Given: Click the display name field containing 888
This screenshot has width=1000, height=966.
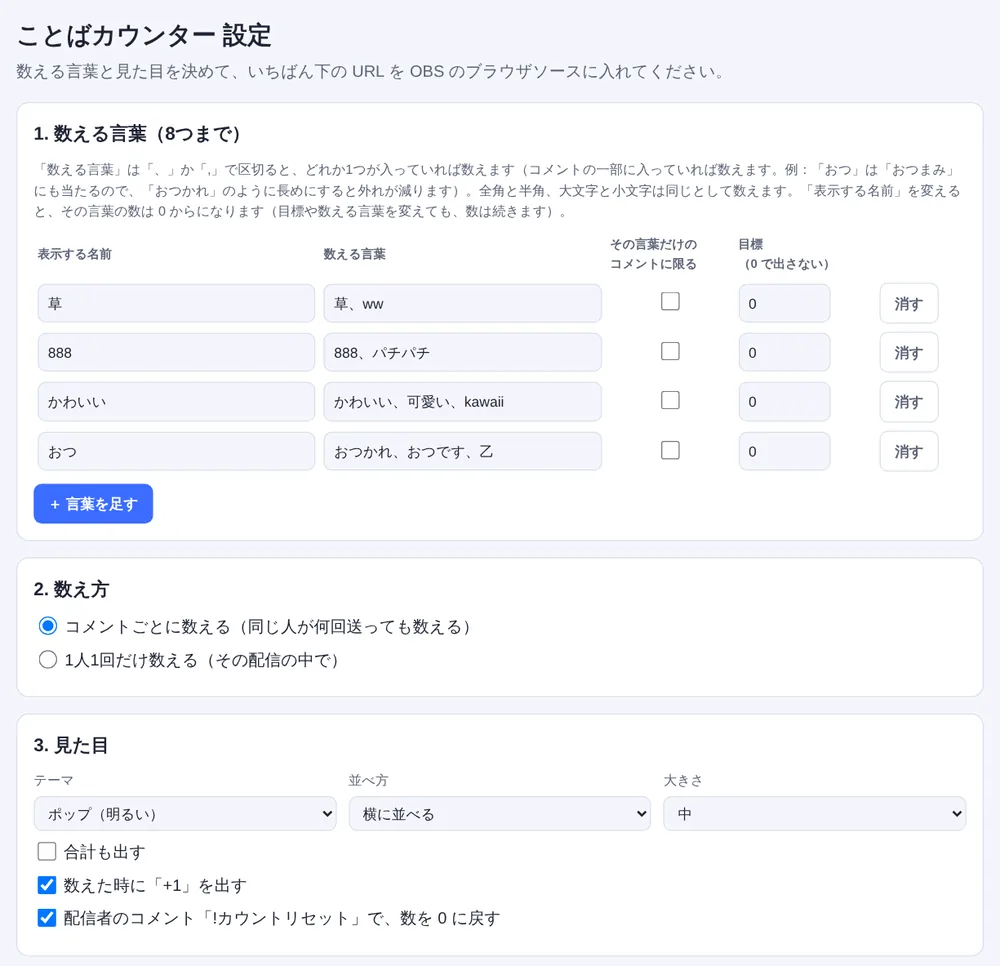Looking at the screenshot, I should pos(176,353).
